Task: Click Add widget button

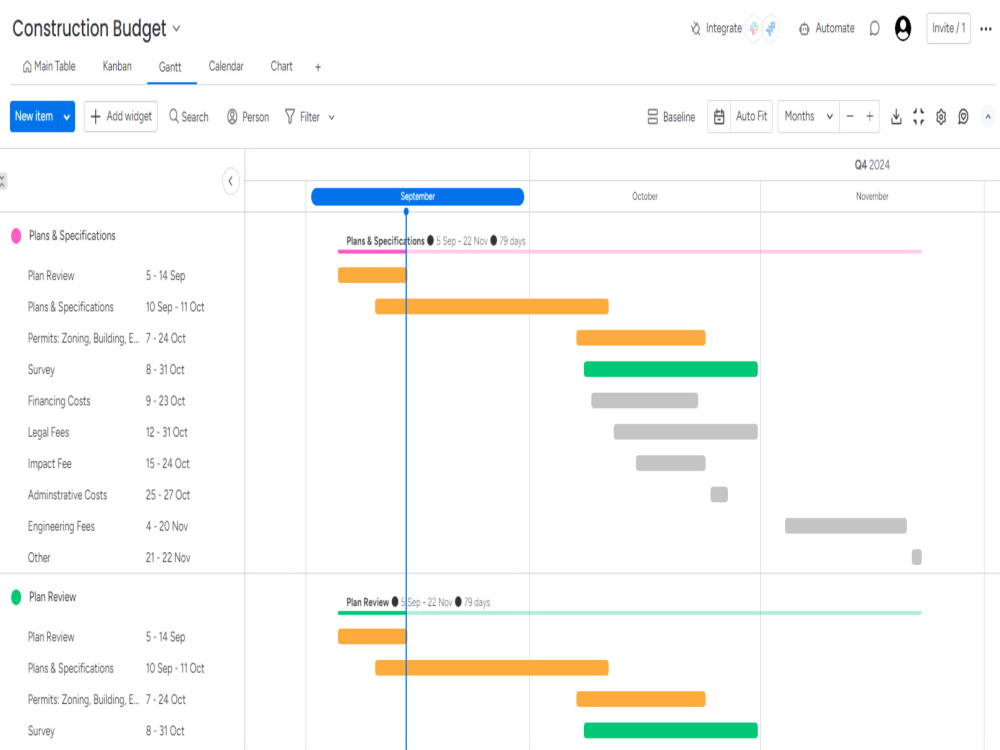Action: 121,116
